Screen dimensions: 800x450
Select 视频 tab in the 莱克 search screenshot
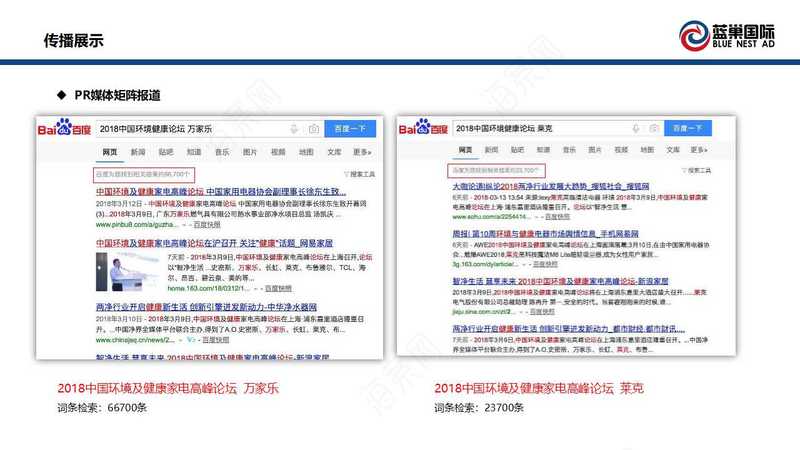click(621, 150)
